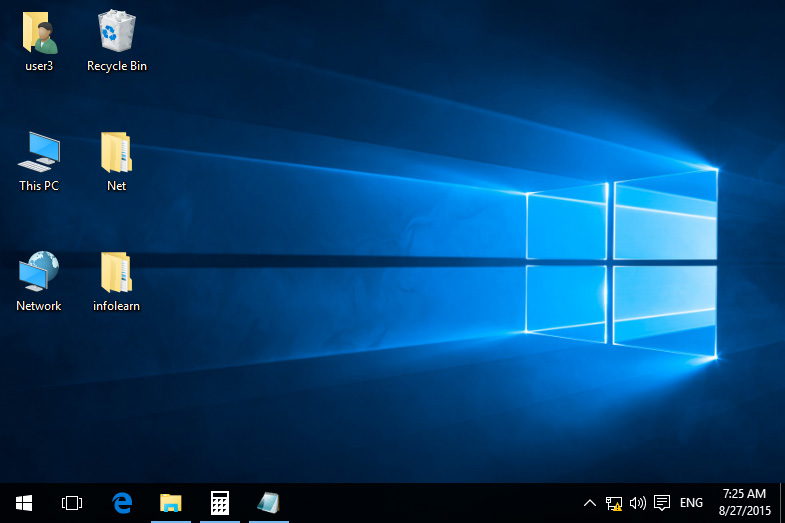Open the Start menu
Viewport: 785px width, 523px height.
[24, 503]
